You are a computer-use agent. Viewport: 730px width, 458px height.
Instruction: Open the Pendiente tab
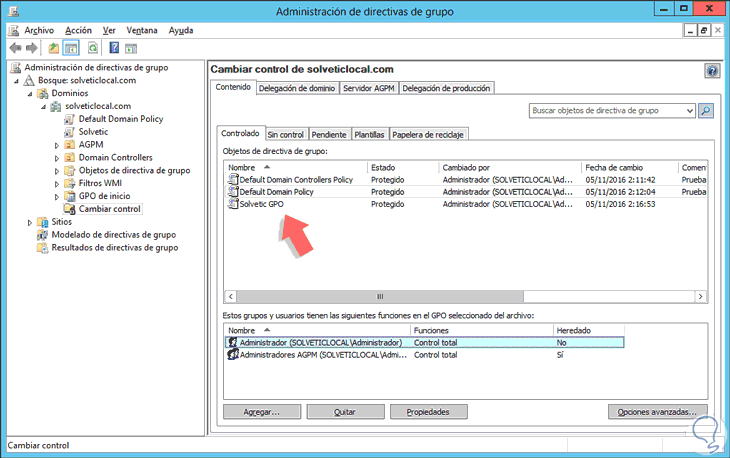coord(329,135)
